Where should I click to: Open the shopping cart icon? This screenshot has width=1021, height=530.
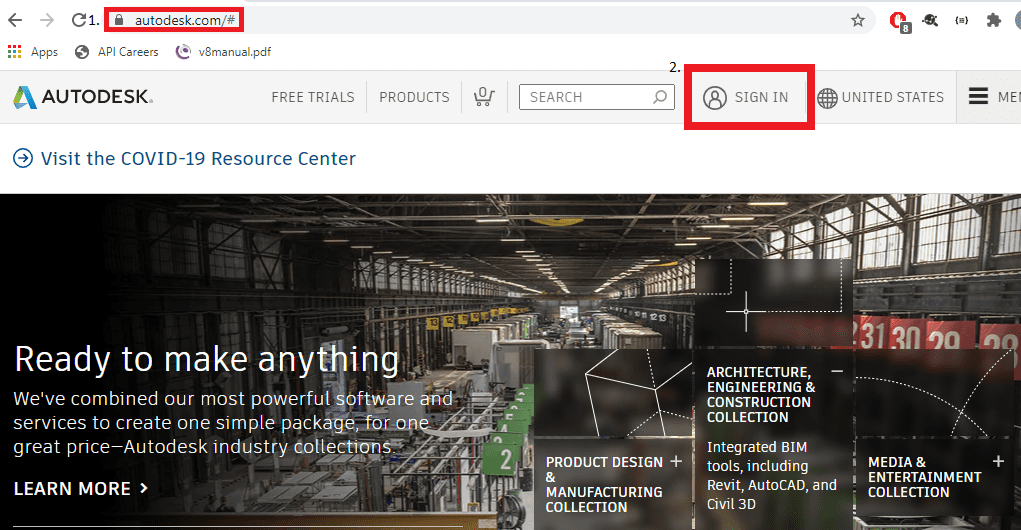pyautogui.click(x=483, y=97)
